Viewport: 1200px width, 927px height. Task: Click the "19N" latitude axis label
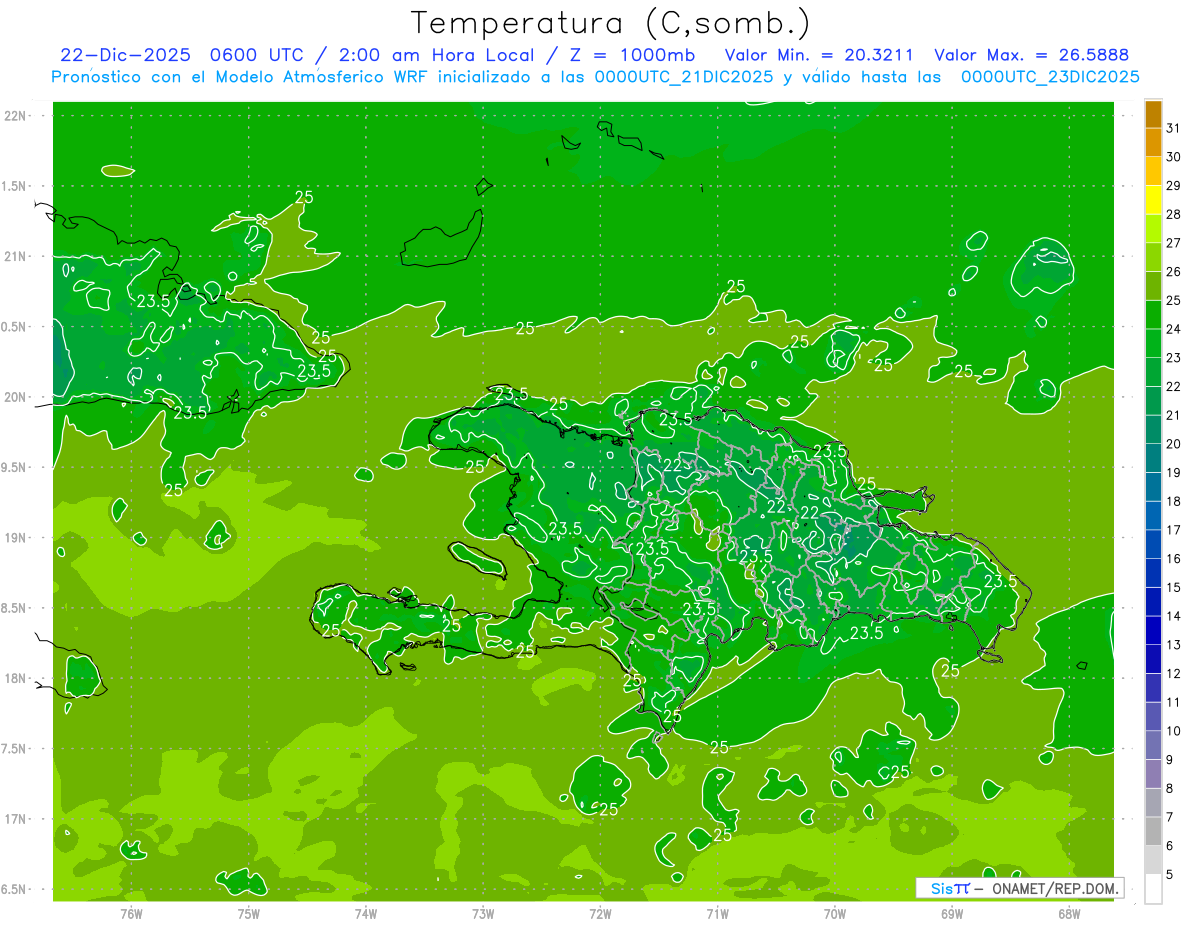tap(15, 538)
